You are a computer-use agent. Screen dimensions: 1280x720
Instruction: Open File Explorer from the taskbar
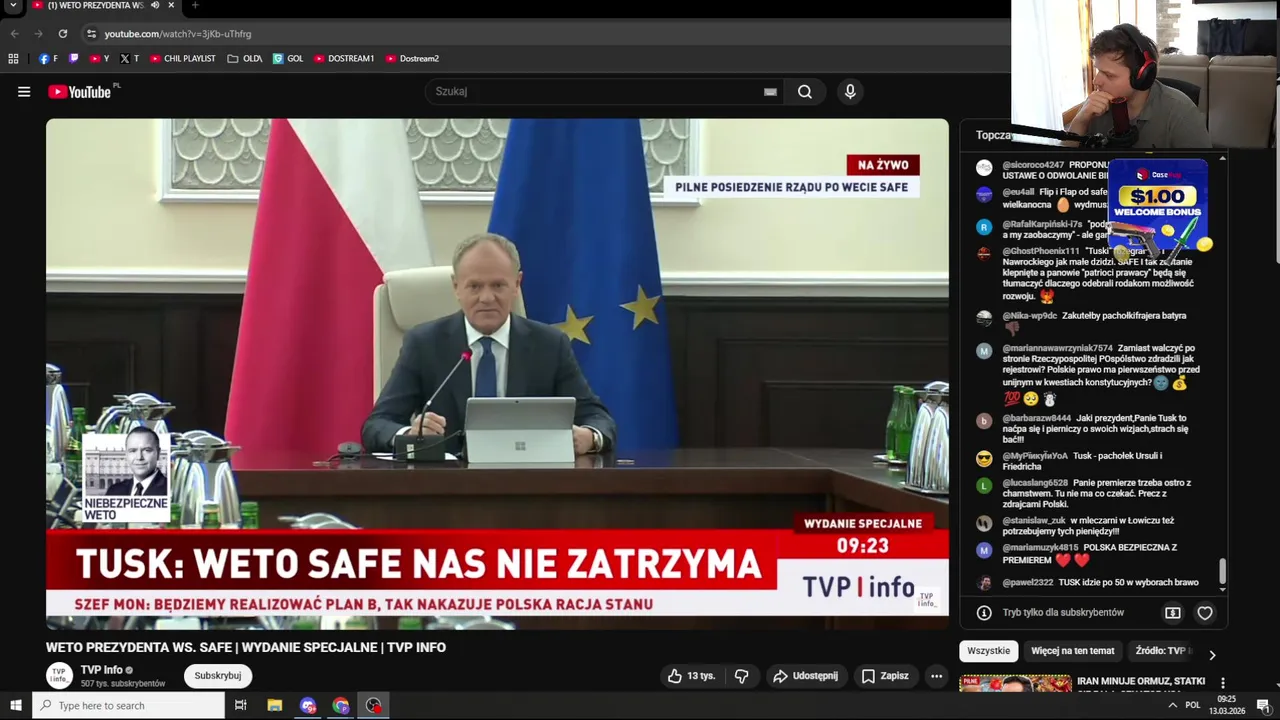click(275, 706)
